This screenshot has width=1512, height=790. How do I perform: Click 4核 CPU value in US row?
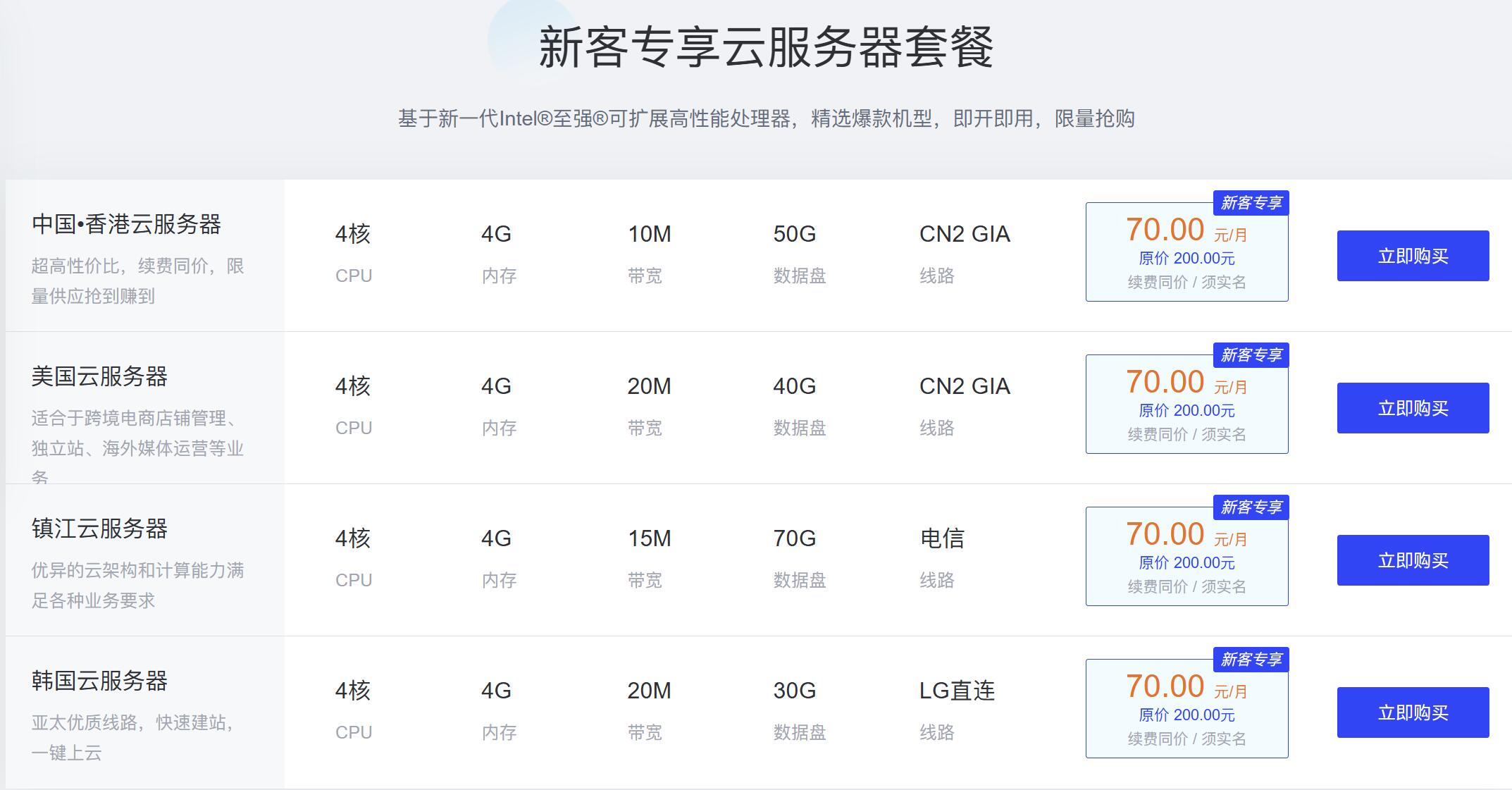[352, 386]
